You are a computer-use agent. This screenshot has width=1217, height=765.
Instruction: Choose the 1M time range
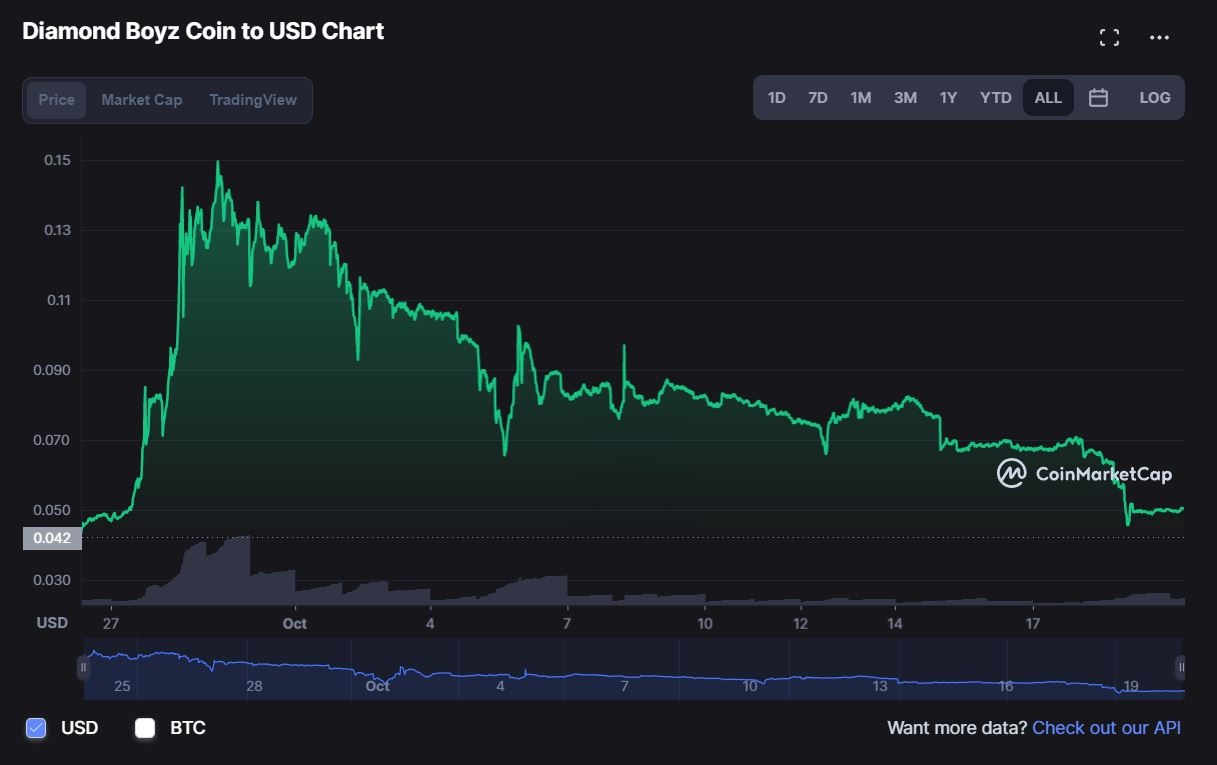(860, 98)
